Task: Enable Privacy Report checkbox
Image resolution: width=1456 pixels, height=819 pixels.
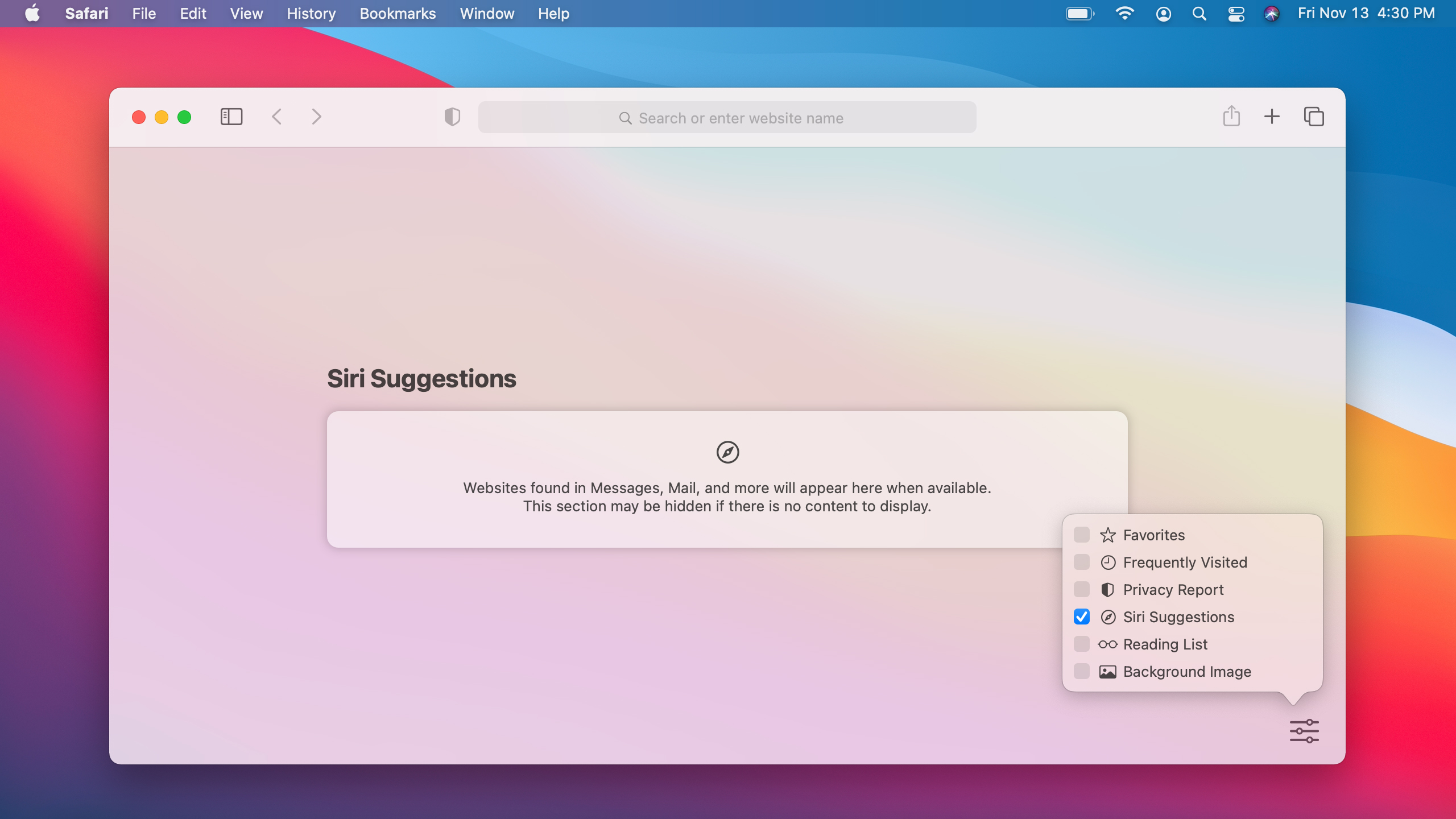Action: (1082, 589)
